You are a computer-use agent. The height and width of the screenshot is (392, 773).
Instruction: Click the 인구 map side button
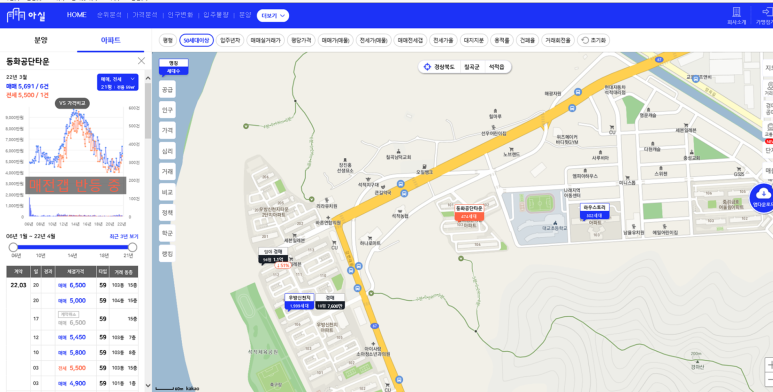(167, 110)
